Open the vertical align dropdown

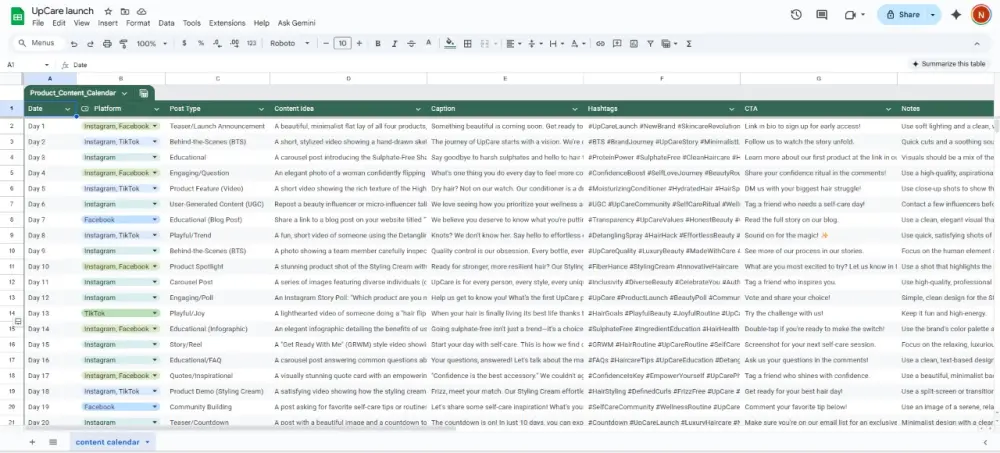(x=534, y=43)
